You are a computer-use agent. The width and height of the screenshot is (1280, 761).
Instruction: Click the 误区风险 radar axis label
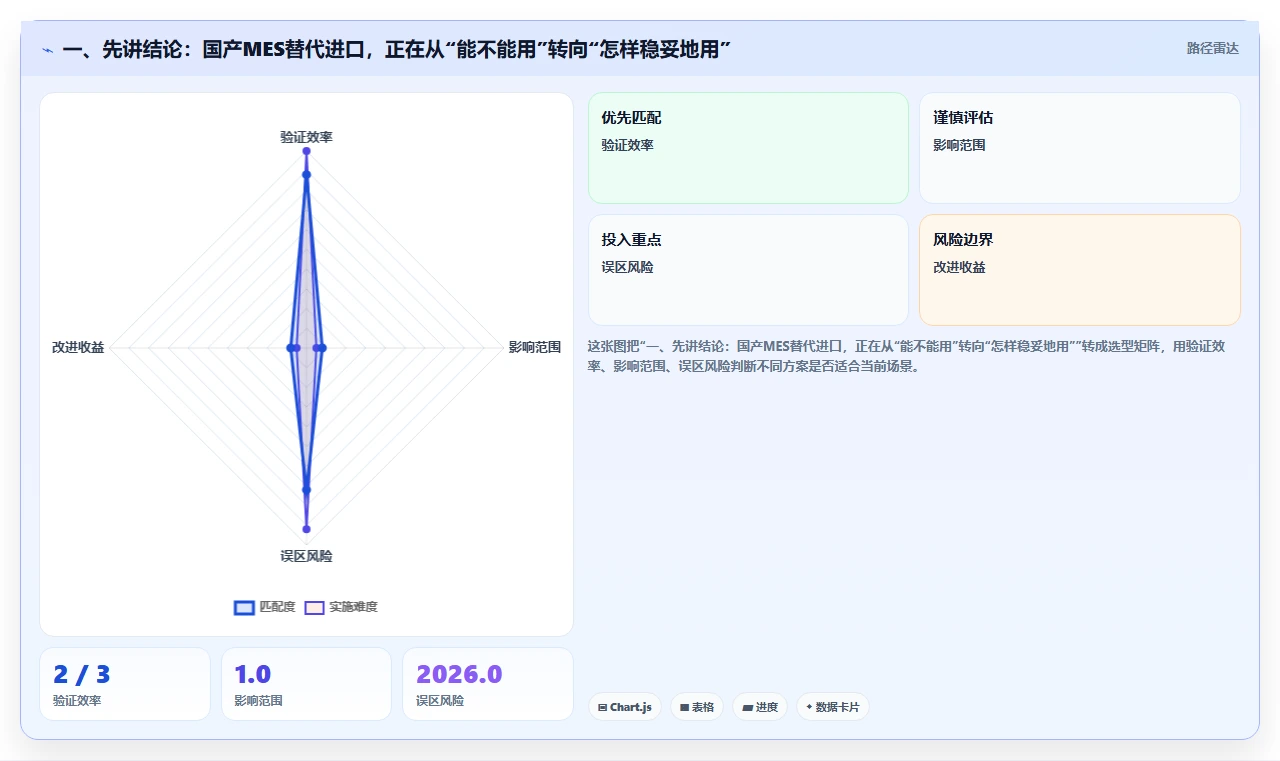[x=306, y=556]
